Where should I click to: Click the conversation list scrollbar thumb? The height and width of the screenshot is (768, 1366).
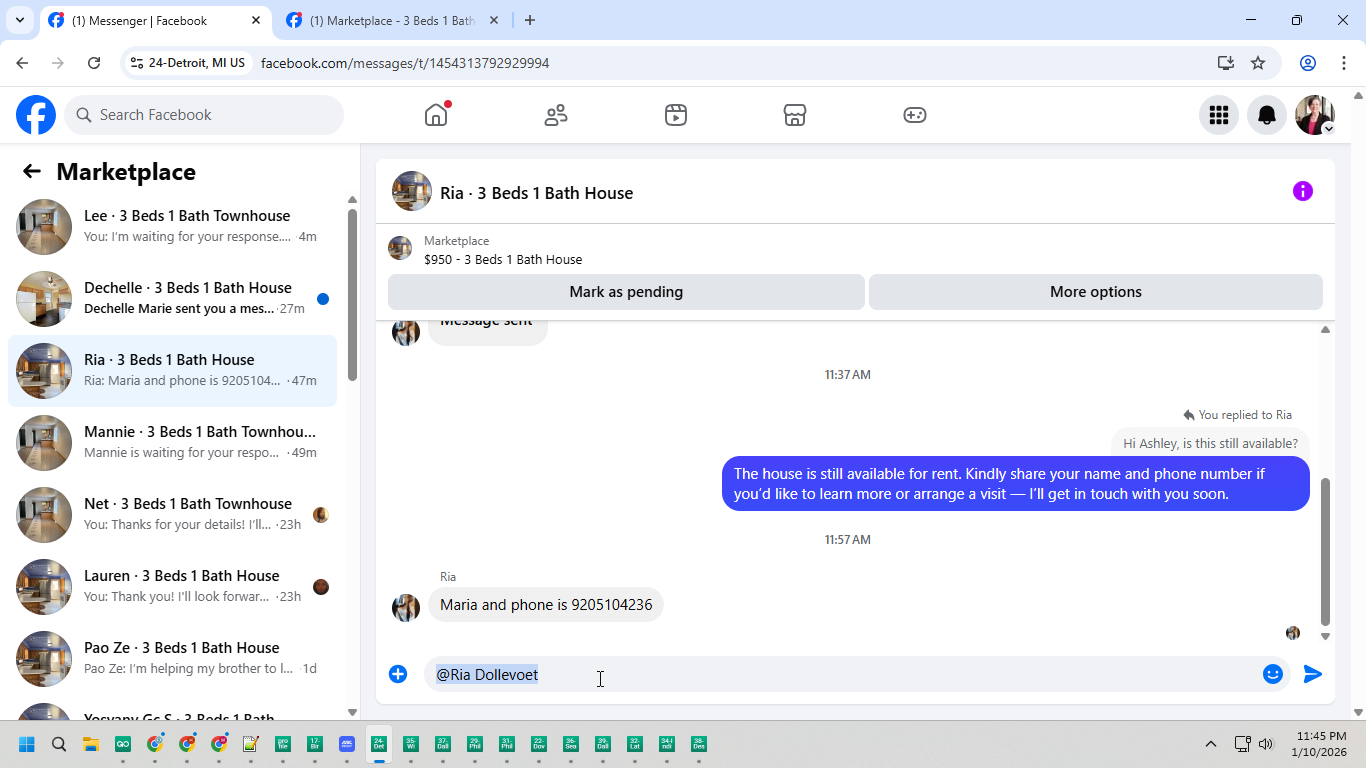[x=352, y=294]
